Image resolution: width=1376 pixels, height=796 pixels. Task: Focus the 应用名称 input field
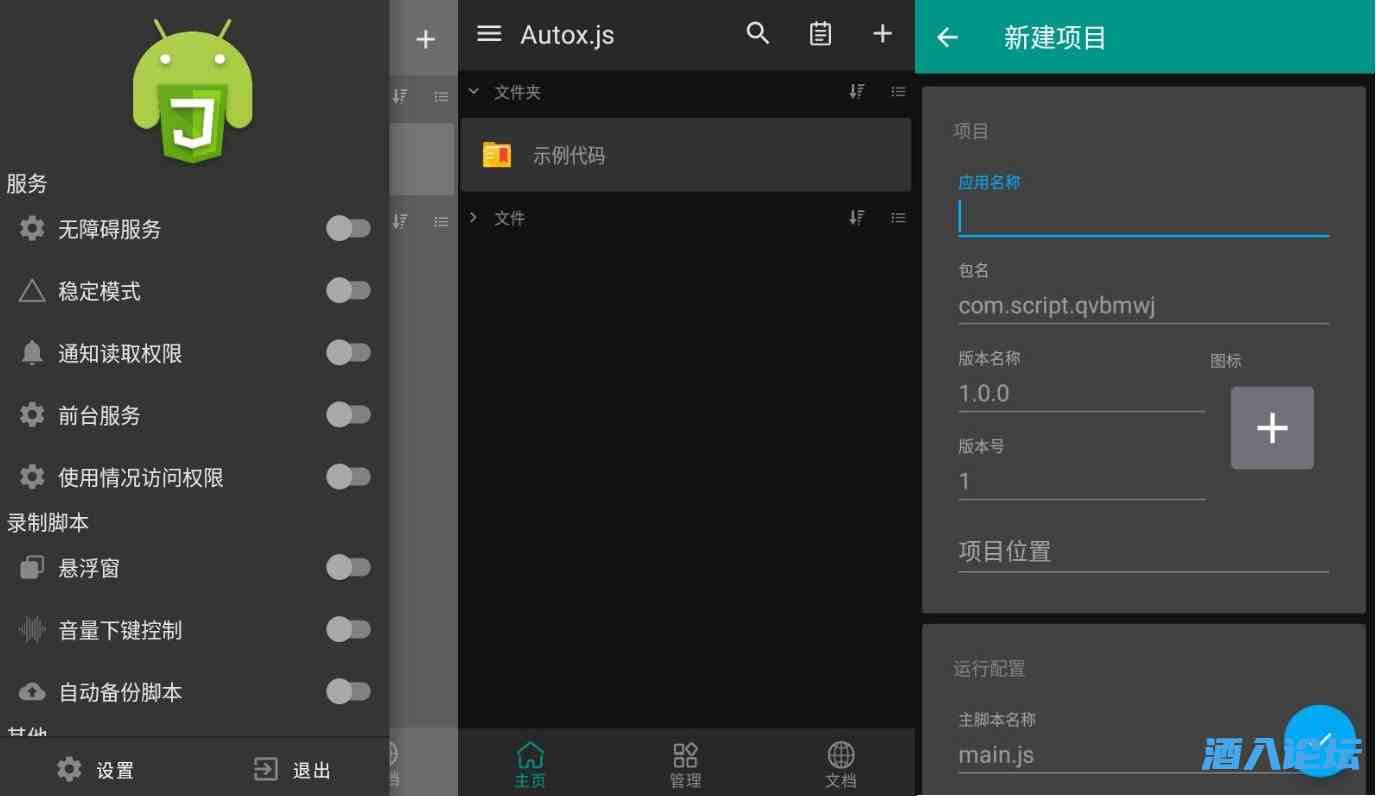(x=1142, y=217)
